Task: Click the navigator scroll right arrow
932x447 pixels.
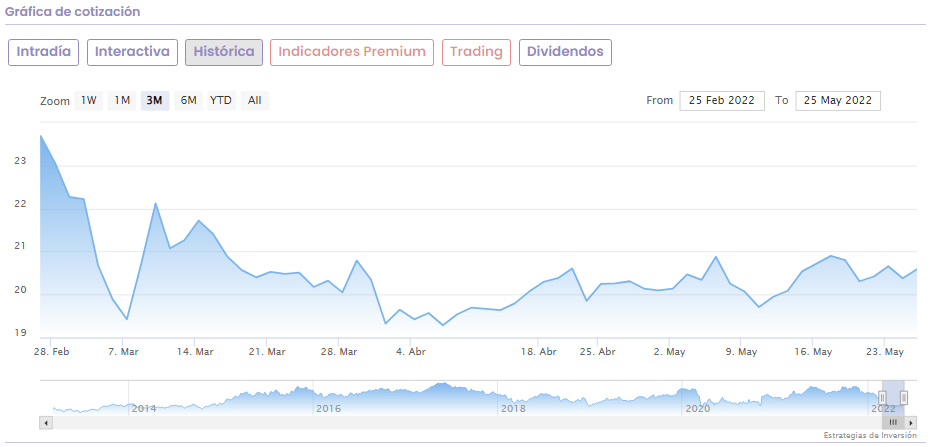Action: coord(912,423)
